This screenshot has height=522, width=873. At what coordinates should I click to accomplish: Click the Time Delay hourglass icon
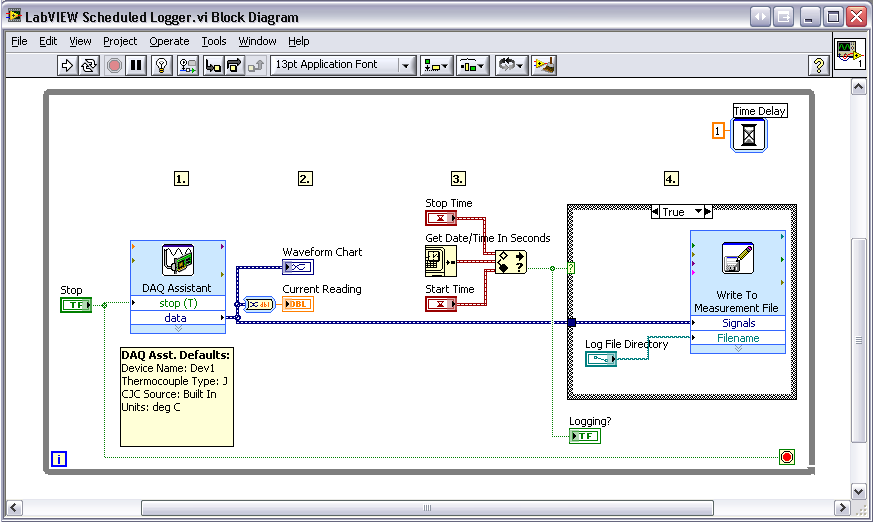(x=748, y=134)
